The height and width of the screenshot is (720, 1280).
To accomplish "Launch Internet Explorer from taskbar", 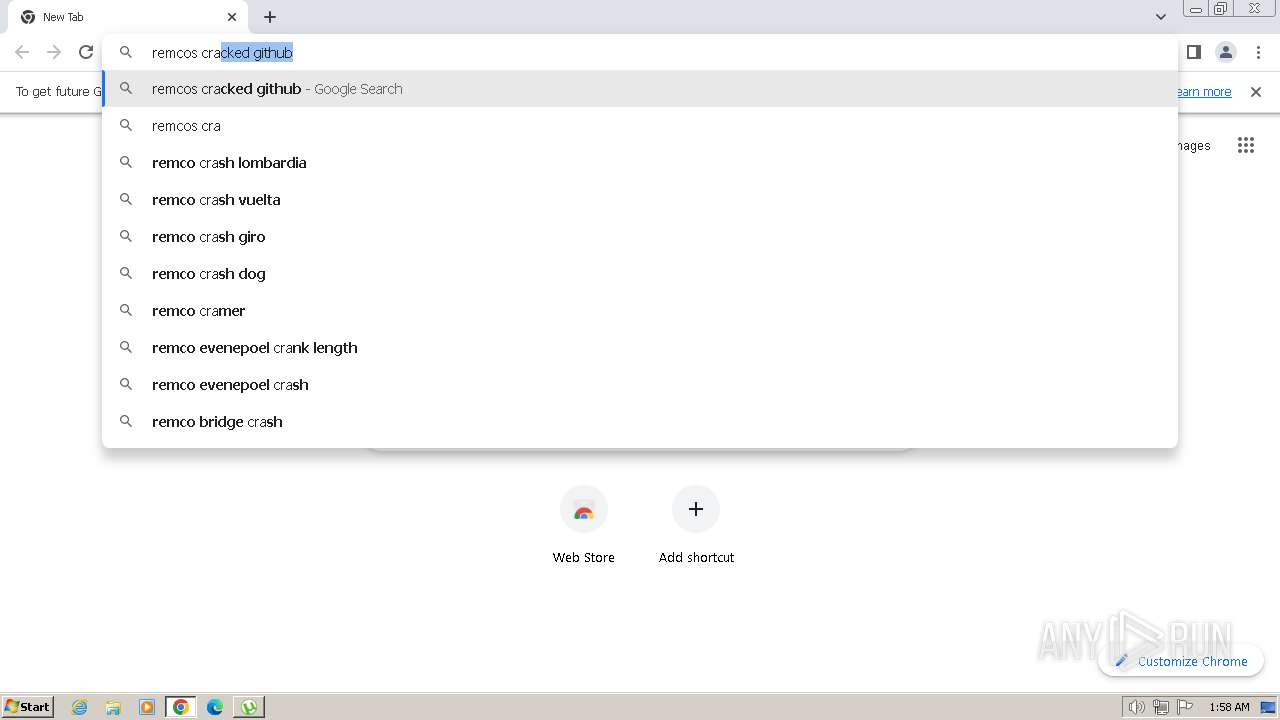I will click(x=79, y=707).
